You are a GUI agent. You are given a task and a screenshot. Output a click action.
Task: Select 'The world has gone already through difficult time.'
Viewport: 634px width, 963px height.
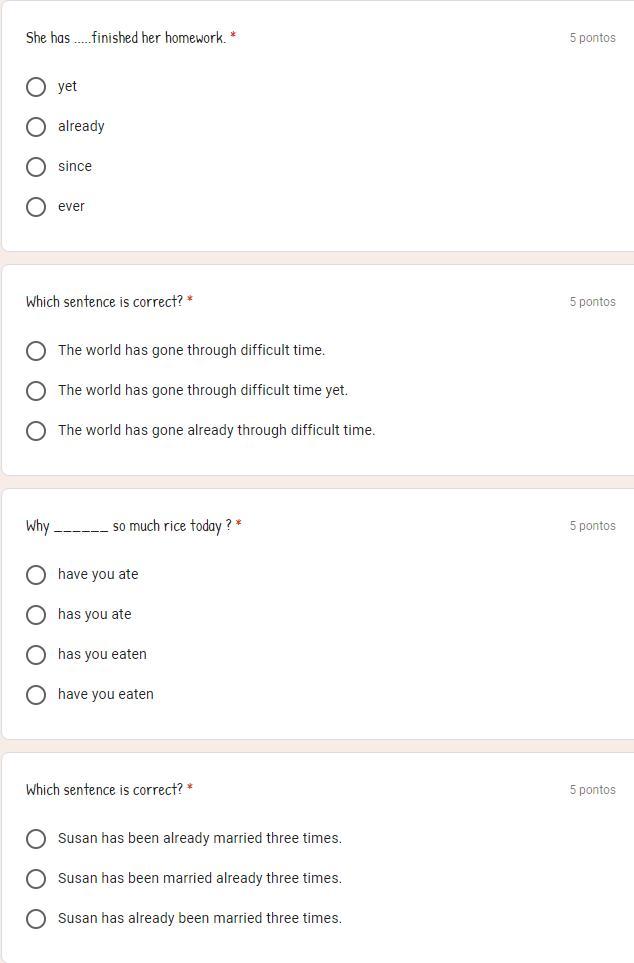pos(36,431)
